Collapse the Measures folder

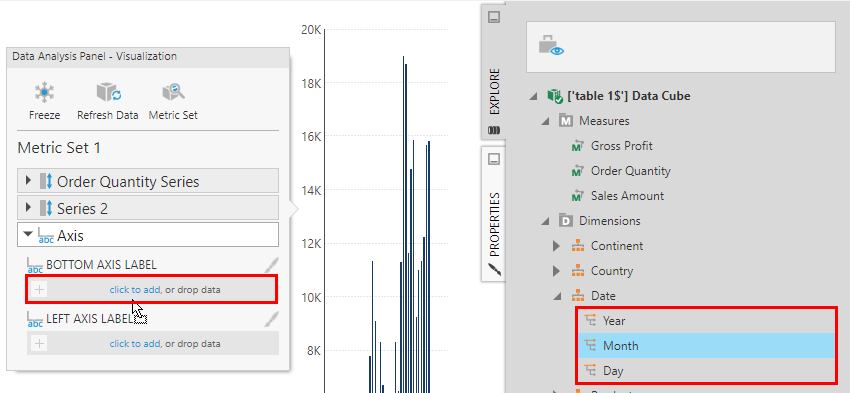[546, 121]
